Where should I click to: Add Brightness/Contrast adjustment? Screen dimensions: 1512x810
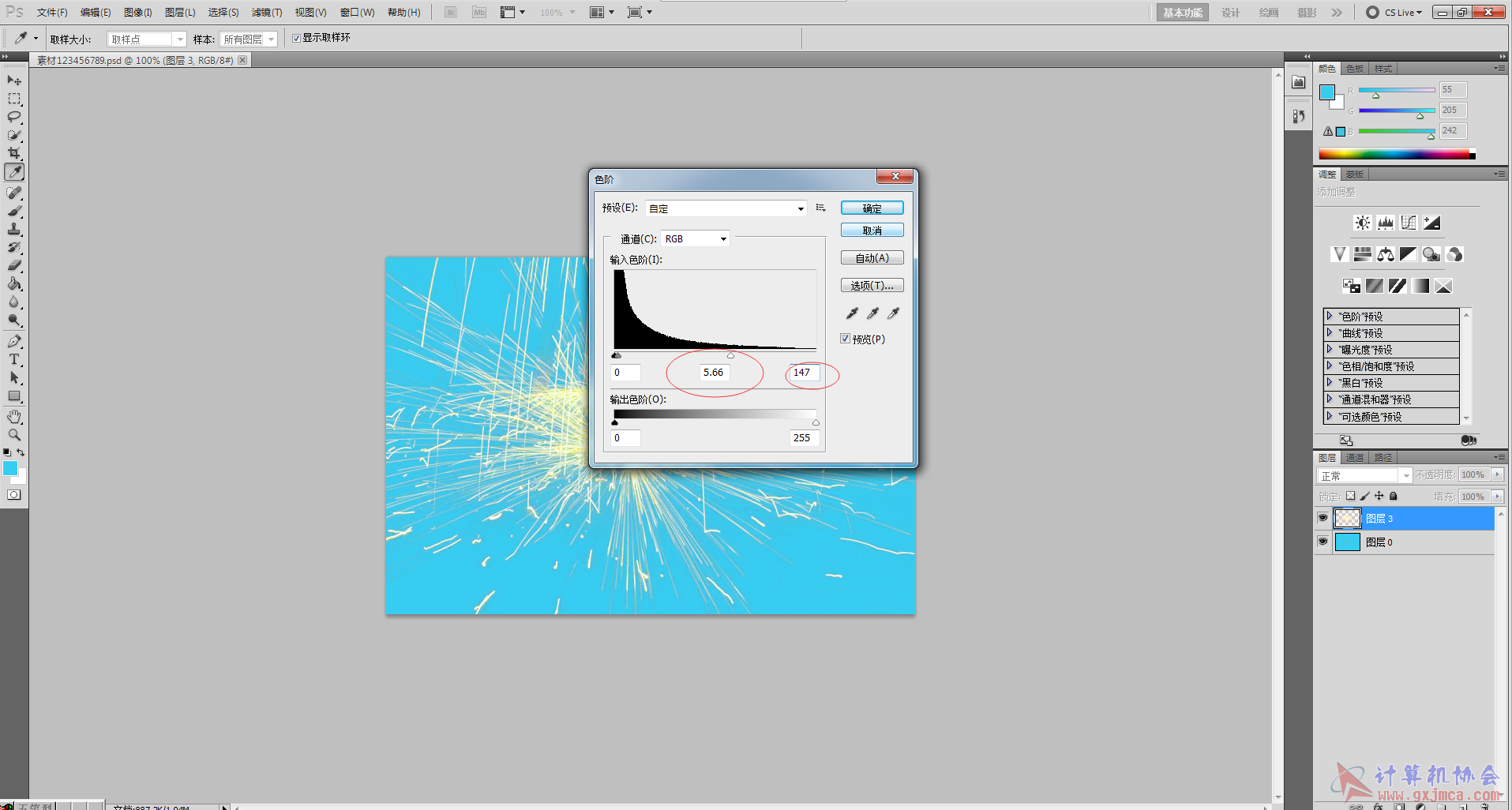click(1363, 223)
